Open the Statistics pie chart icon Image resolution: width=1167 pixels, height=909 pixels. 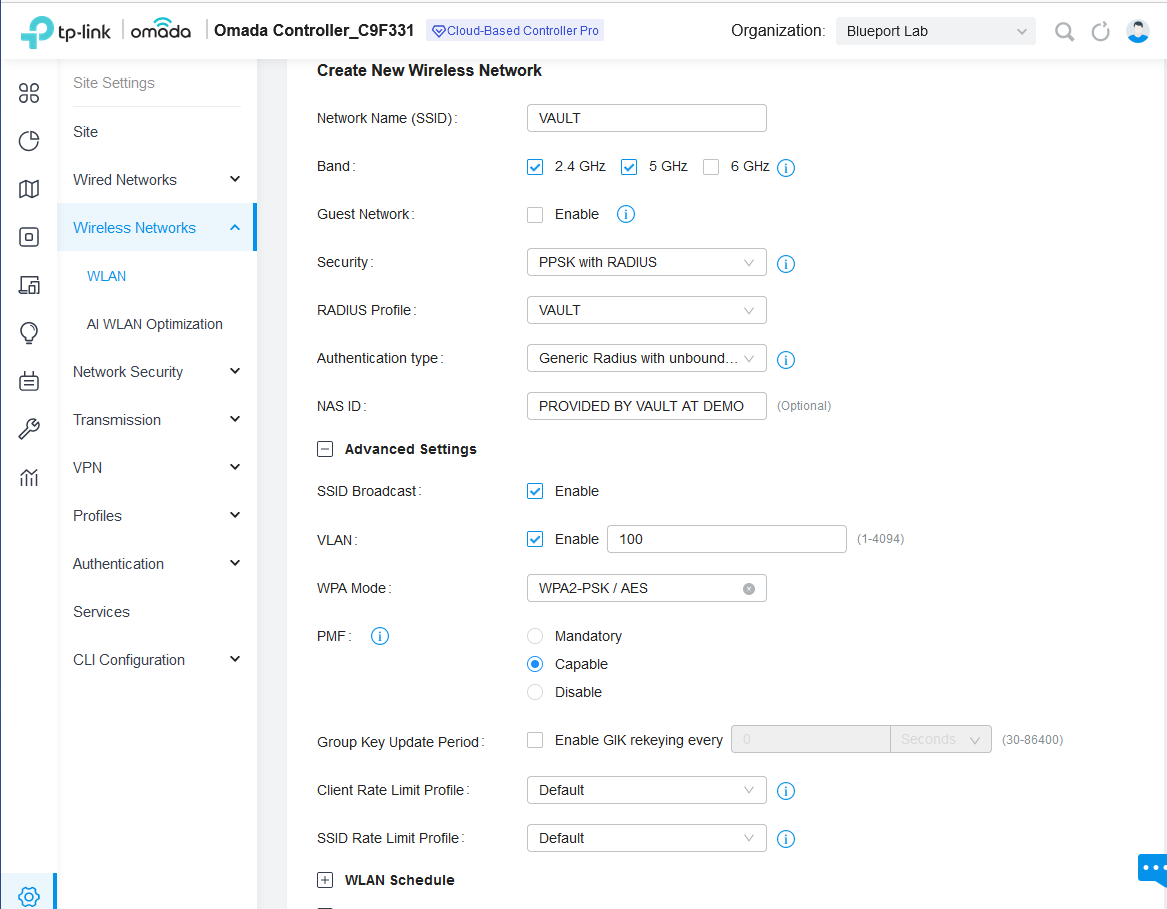click(x=29, y=141)
